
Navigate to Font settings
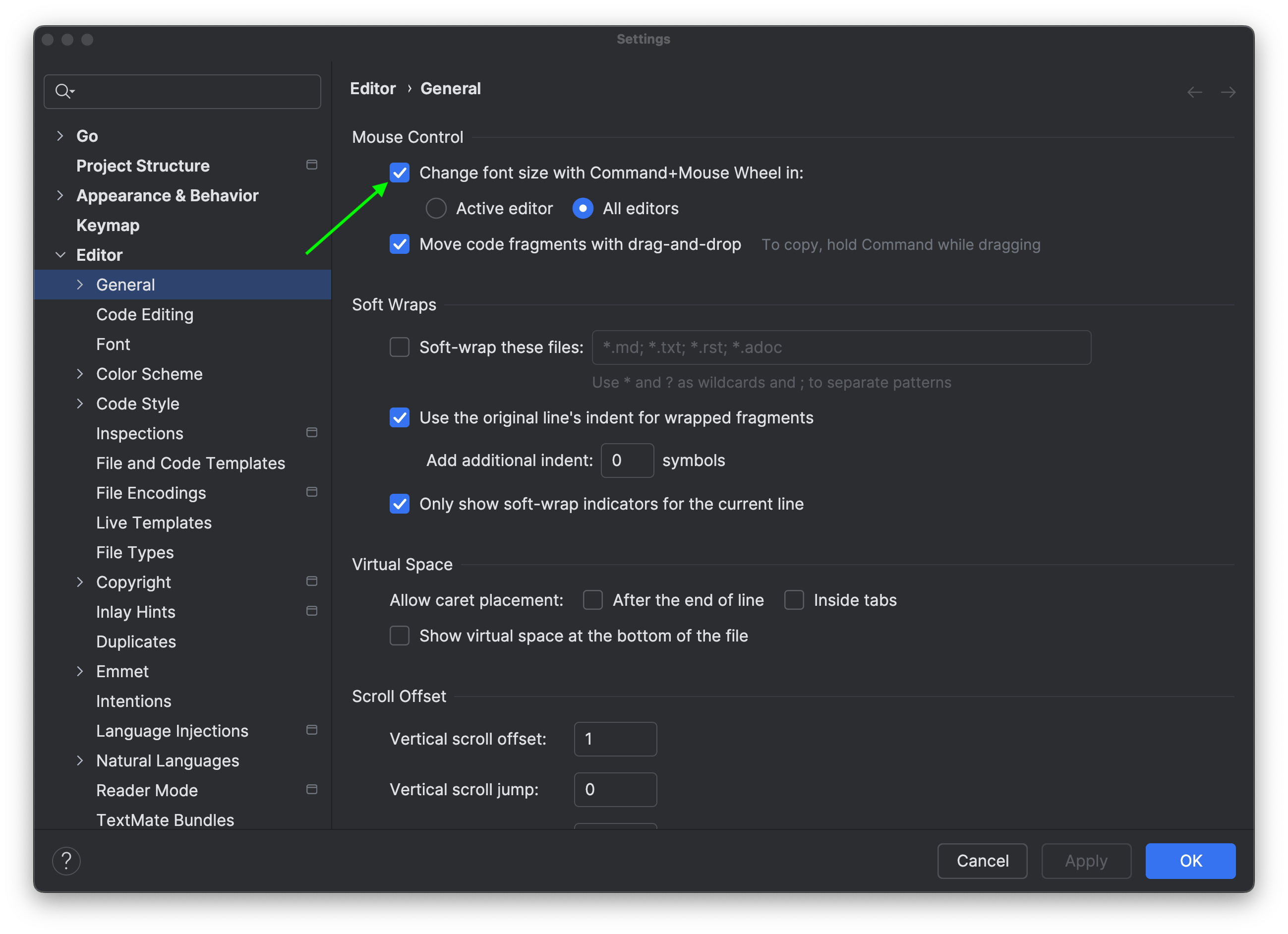[113, 343]
